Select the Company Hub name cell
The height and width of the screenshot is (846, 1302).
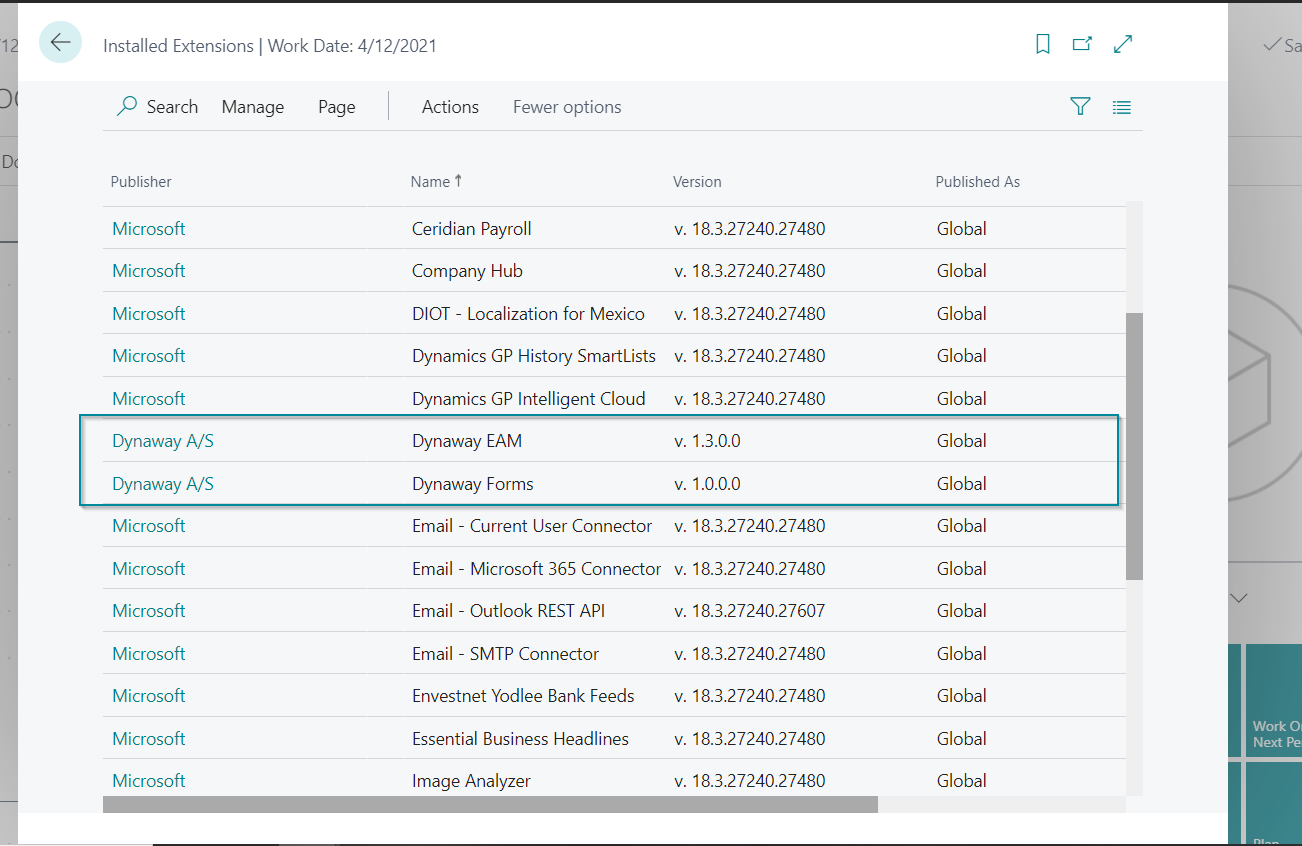click(x=467, y=271)
